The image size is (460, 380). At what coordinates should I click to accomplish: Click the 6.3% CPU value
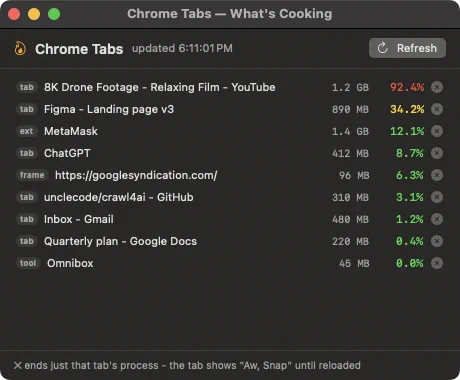click(410, 175)
